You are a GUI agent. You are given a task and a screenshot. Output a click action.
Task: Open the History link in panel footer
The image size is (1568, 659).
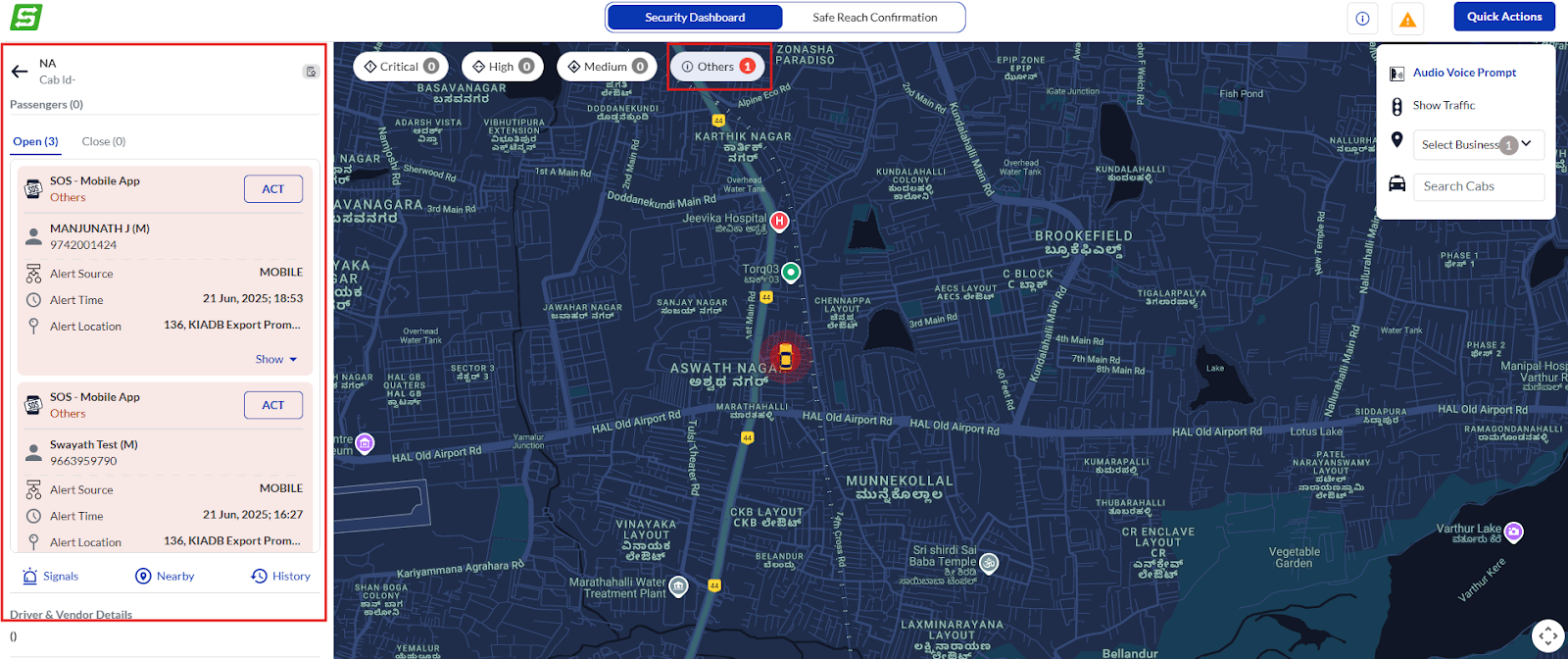281,577
